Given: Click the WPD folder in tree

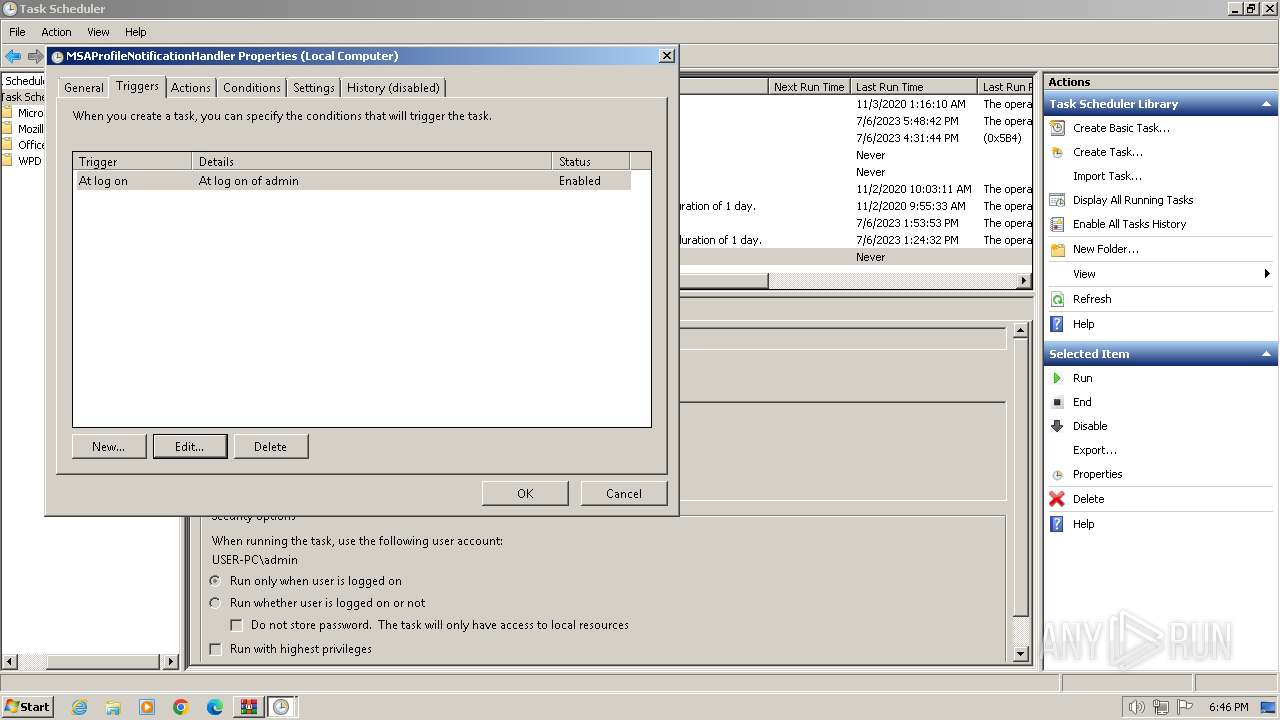Looking at the screenshot, I should [x=22, y=161].
